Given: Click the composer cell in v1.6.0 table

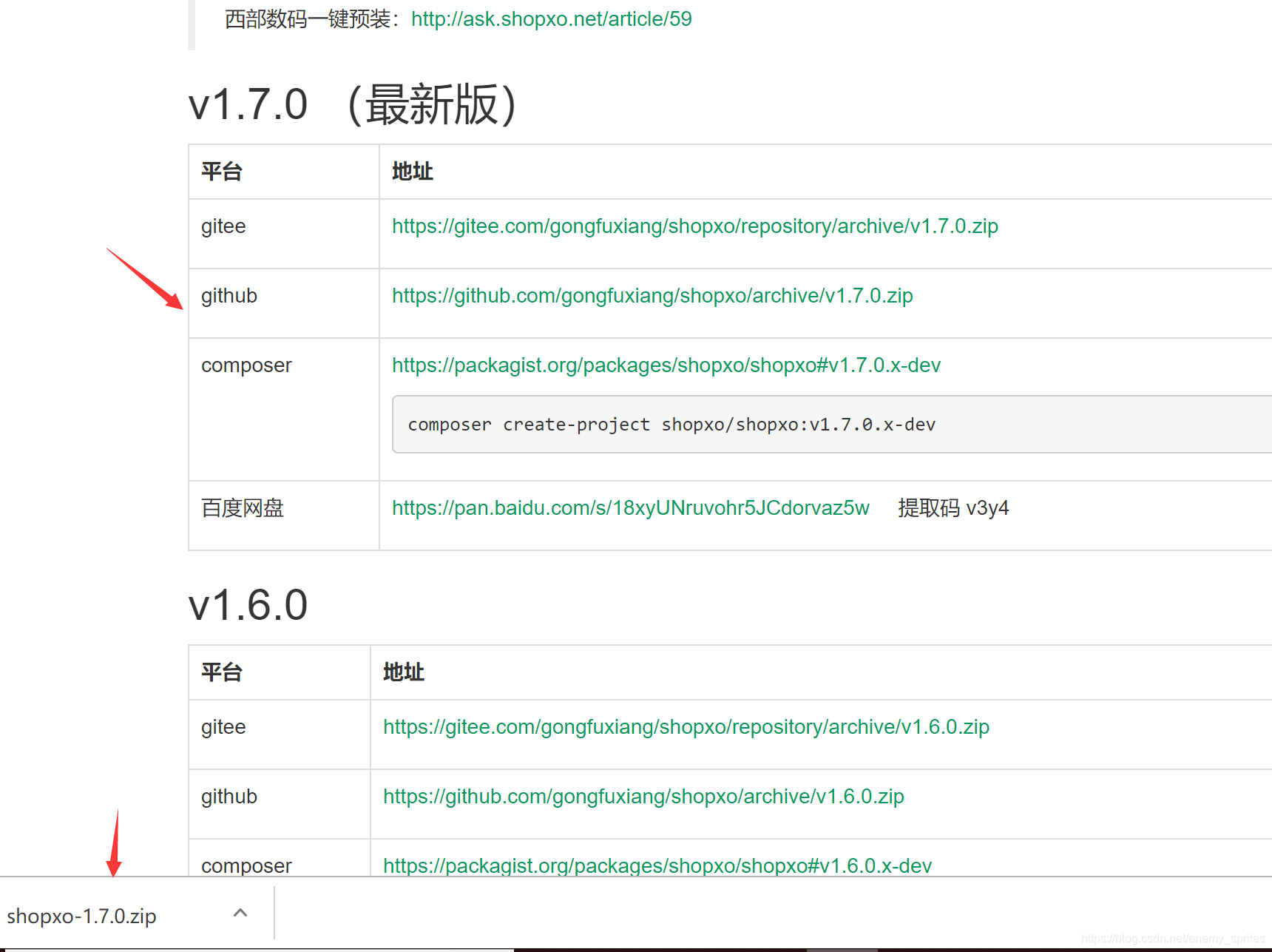Looking at the screenshot, I should tap(280, 858).
